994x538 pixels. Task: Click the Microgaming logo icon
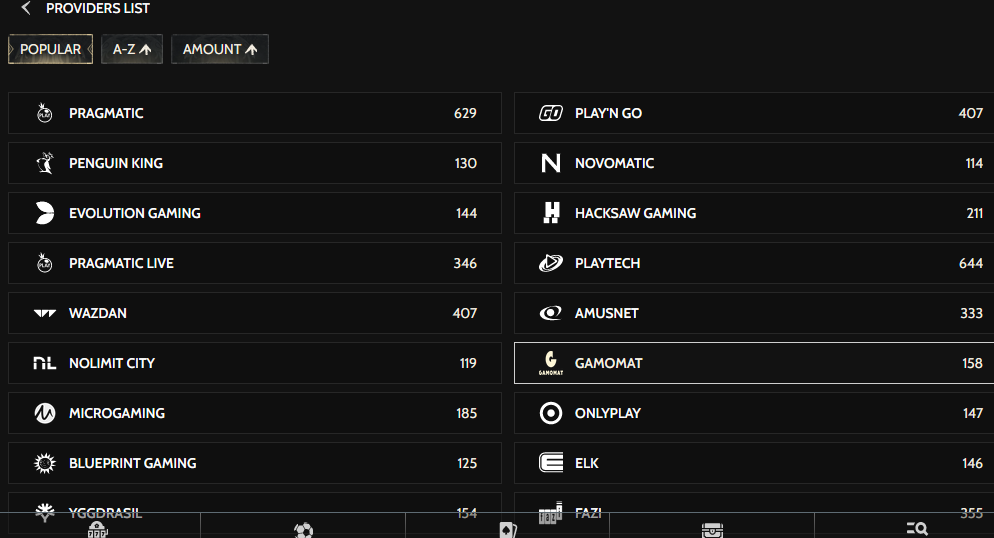44,413
